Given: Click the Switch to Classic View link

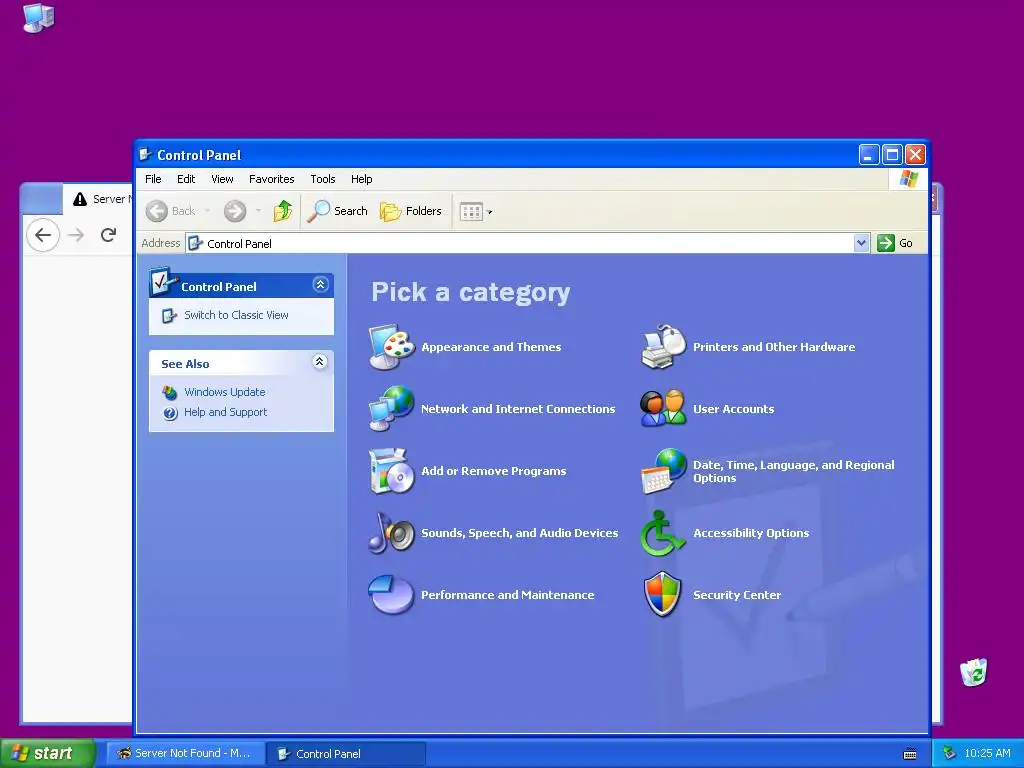Looking at the screenshot, I should (236, 315).
